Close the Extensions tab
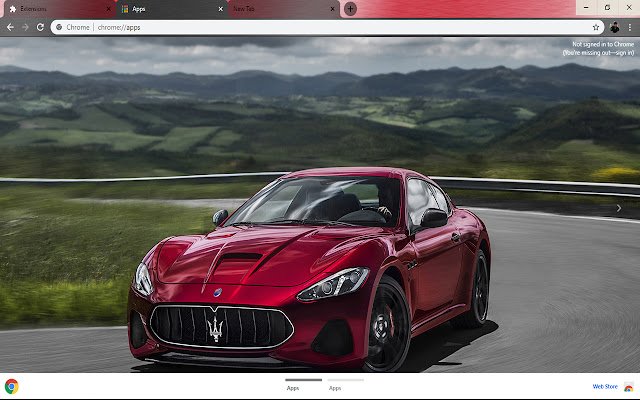This screenshot has width=640, height=400. 109,9
